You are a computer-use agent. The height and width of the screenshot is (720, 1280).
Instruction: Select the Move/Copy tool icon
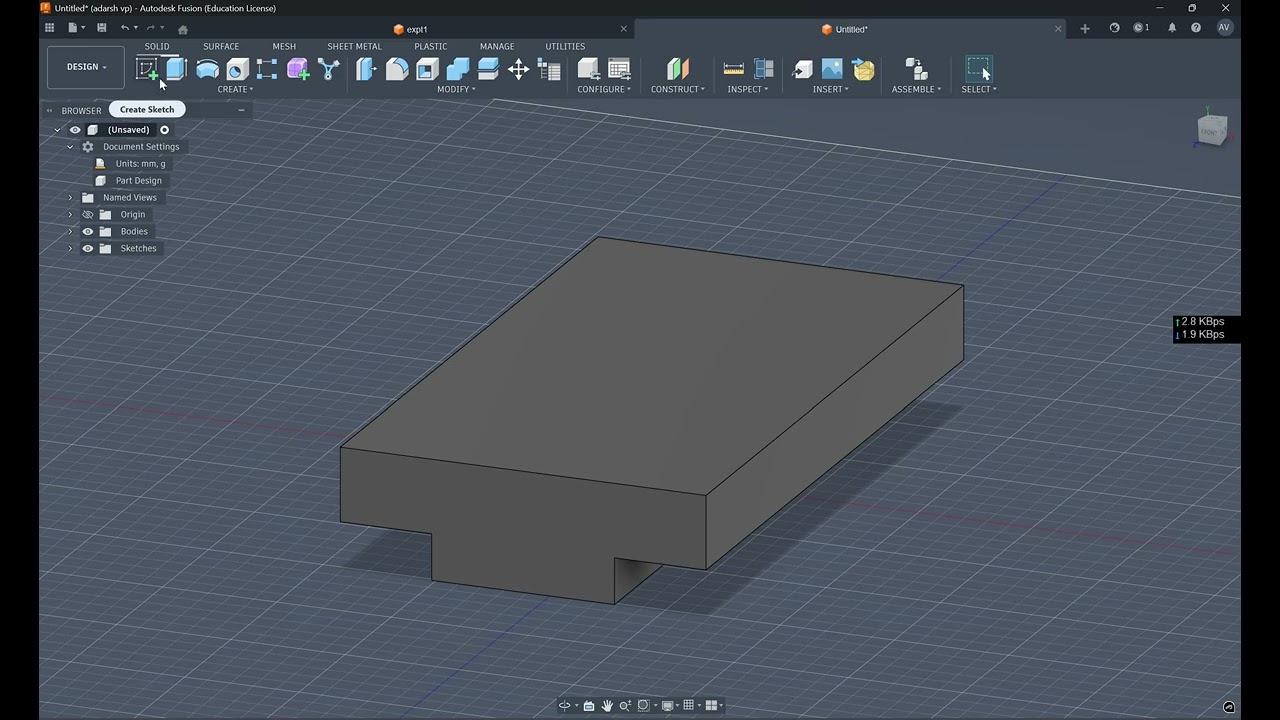click(x=518, y=69)
